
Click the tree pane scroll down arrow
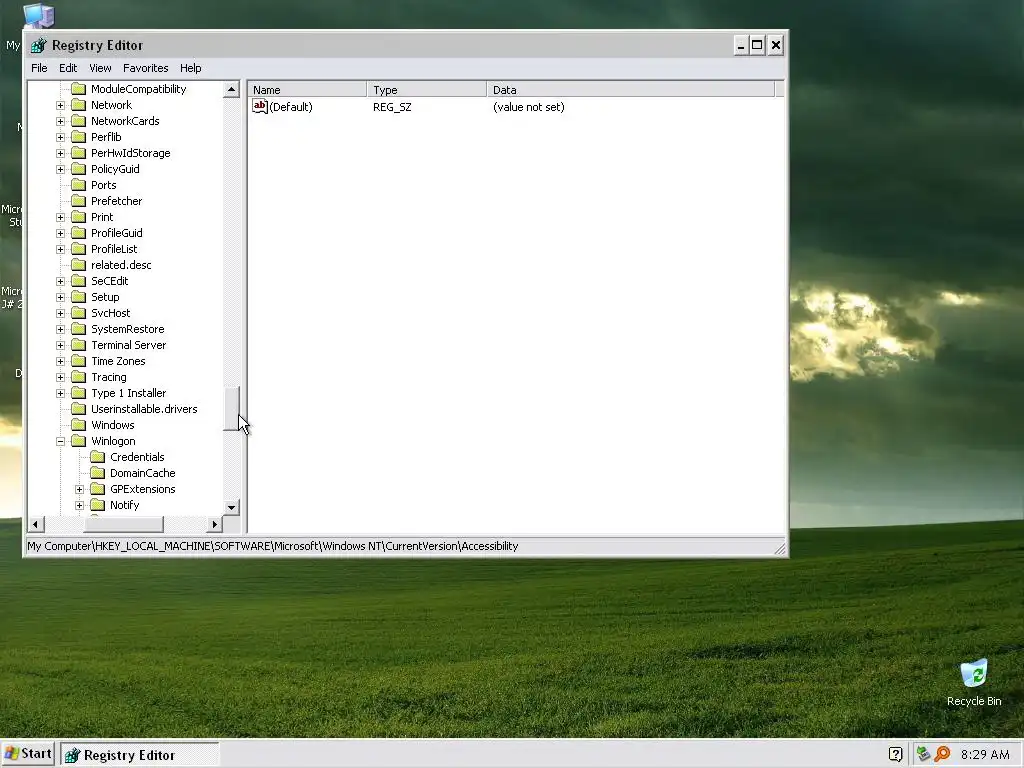pyautogui.click(x=231, y=507)
